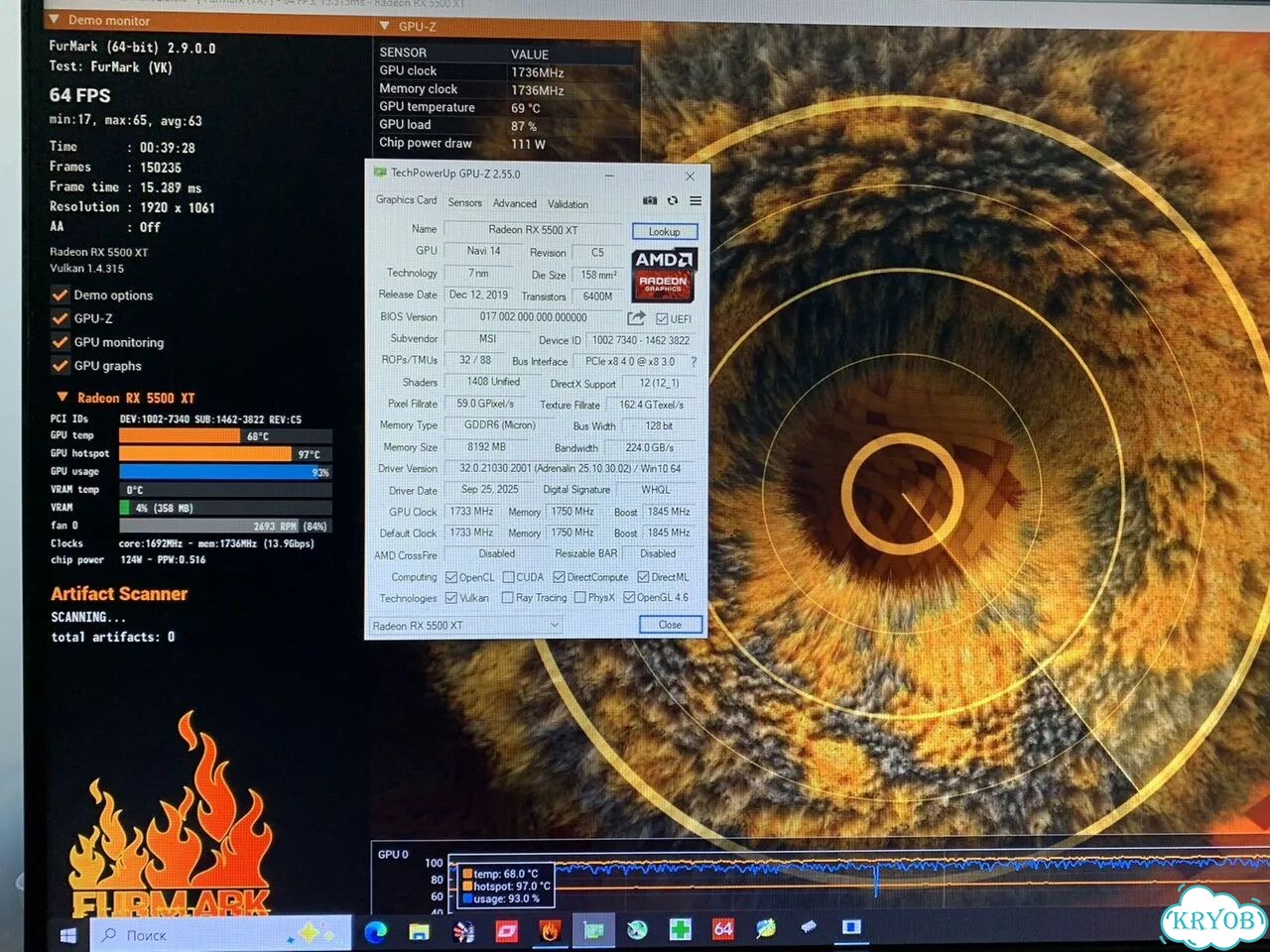Uncheck Demo options in FurMark
Viewport: 1270px width, 952px height.
tap(61, 295)
